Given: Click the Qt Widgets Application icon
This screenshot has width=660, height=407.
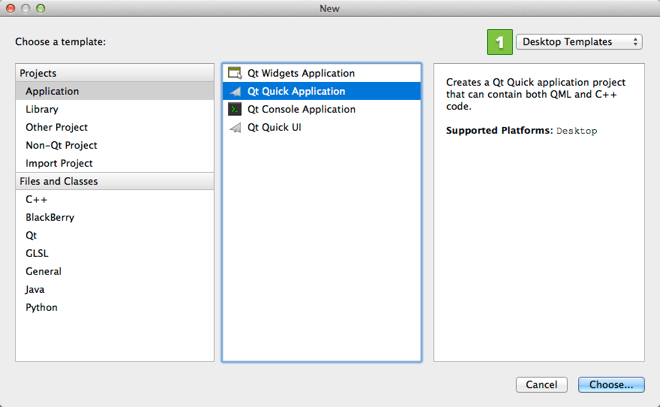Looking at the screenshot, I should click(x=235, y=73).
